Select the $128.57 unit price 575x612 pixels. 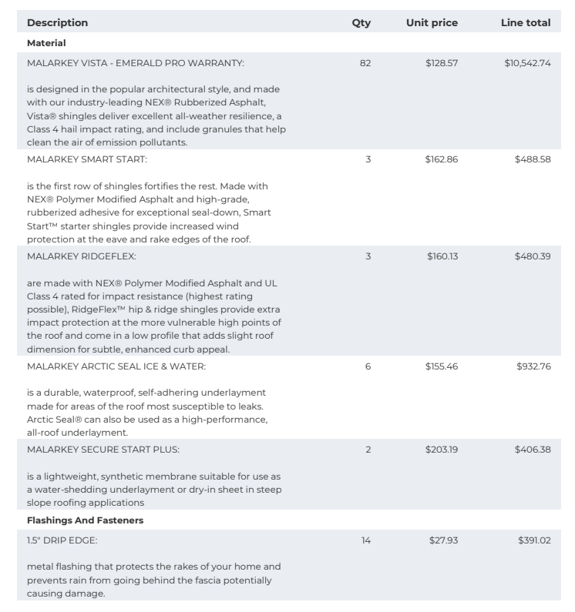click(441, 63)
